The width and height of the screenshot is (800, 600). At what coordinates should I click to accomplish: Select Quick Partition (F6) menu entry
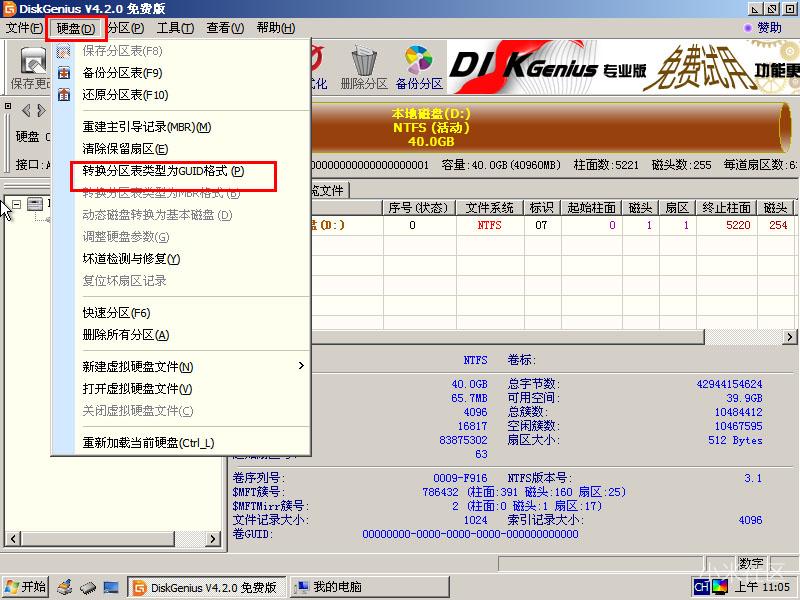pos(116,313)
